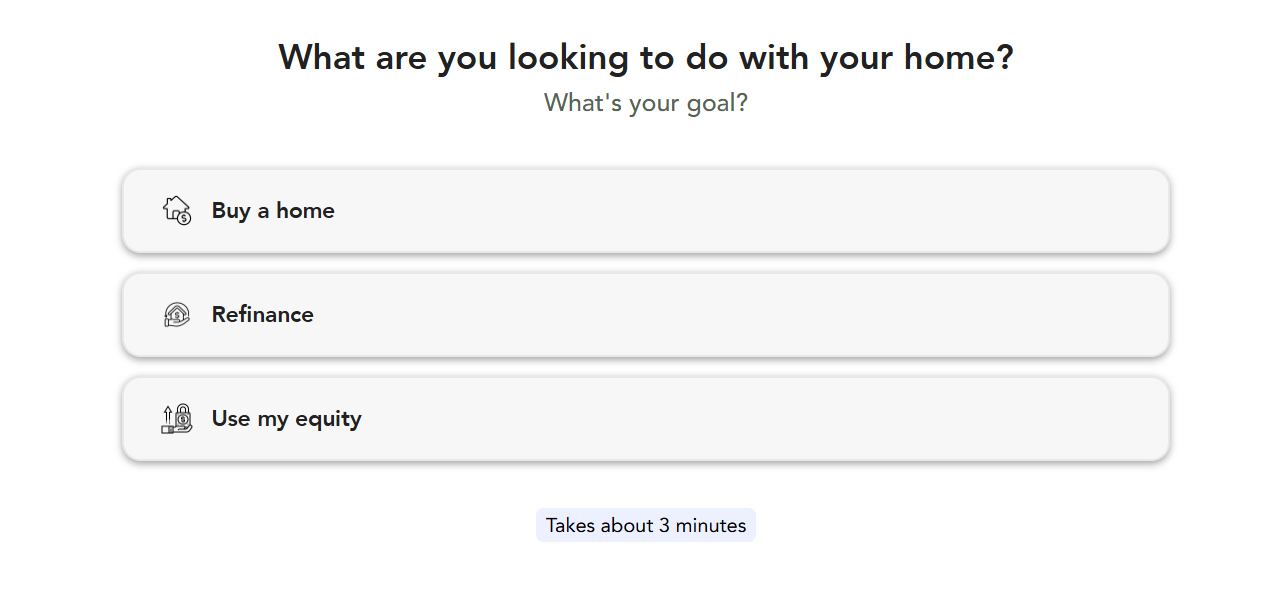Pick the "Use my equity" option card

tap(645, 419)
